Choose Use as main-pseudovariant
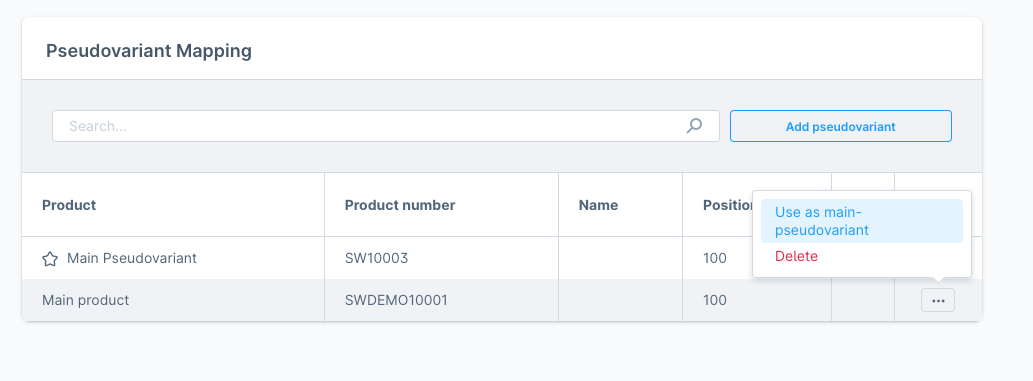 pyautogui.click(x=862, y=221)
